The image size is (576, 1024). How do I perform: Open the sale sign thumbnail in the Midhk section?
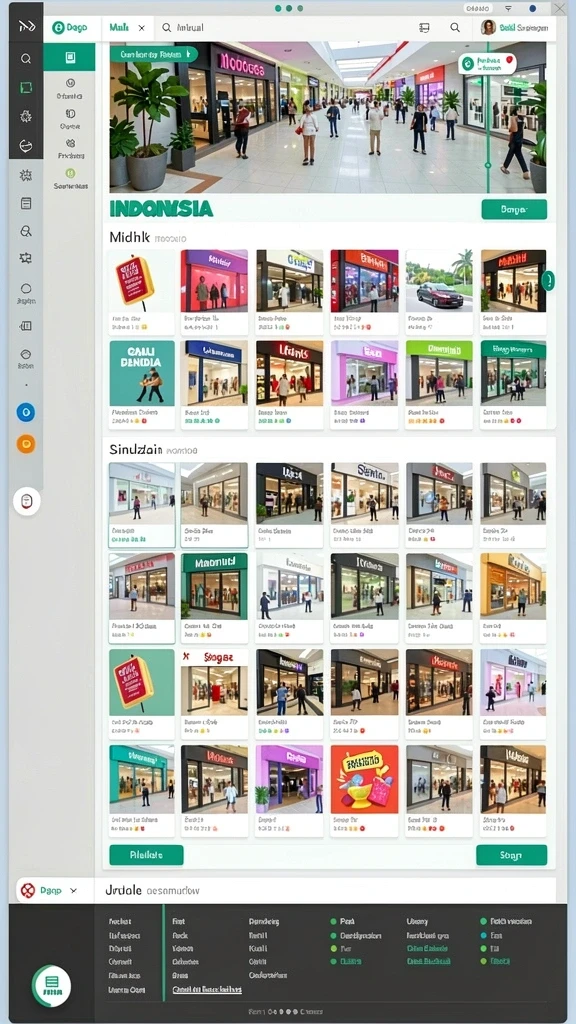click(142, 280)
